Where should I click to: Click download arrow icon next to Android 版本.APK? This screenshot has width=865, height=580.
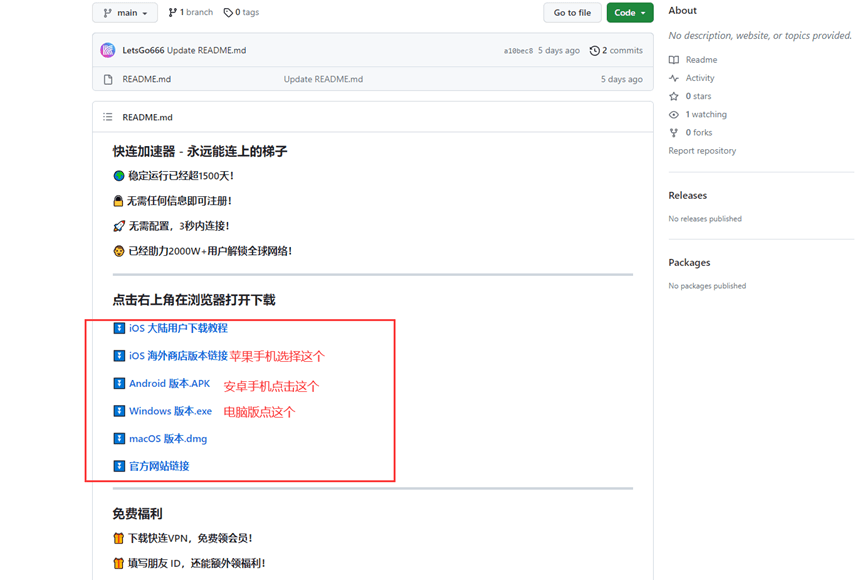pyautogui.click(x=119, y=383)
